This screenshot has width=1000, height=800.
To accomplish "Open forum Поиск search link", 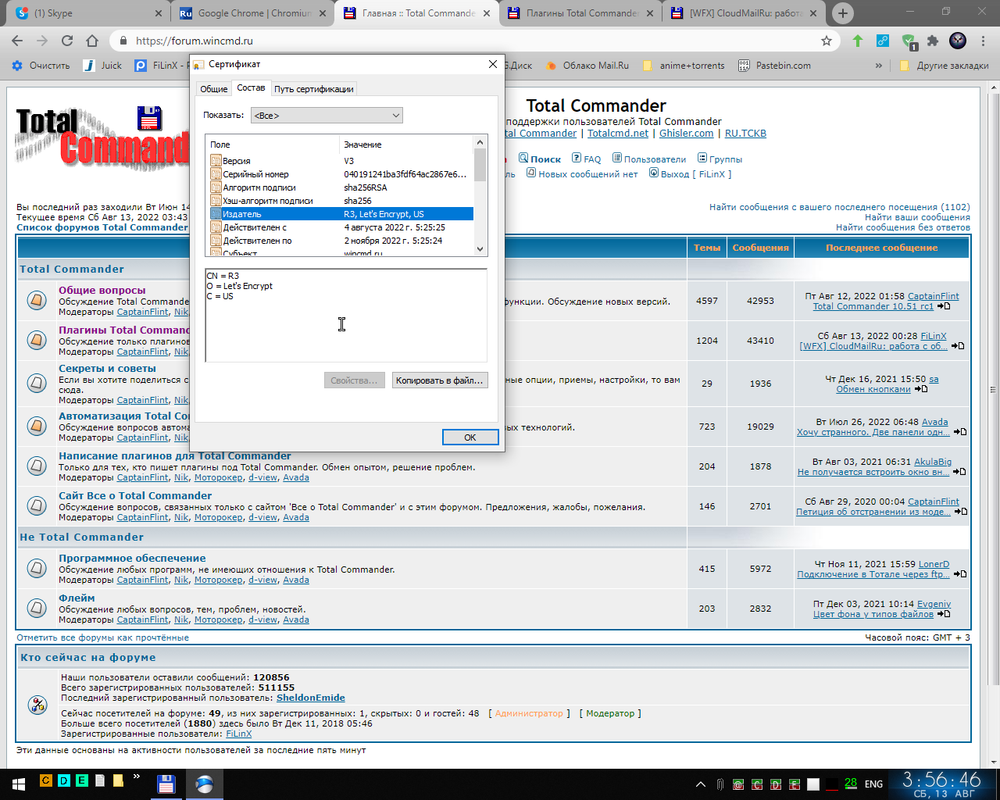I will [x=540, y=159].
